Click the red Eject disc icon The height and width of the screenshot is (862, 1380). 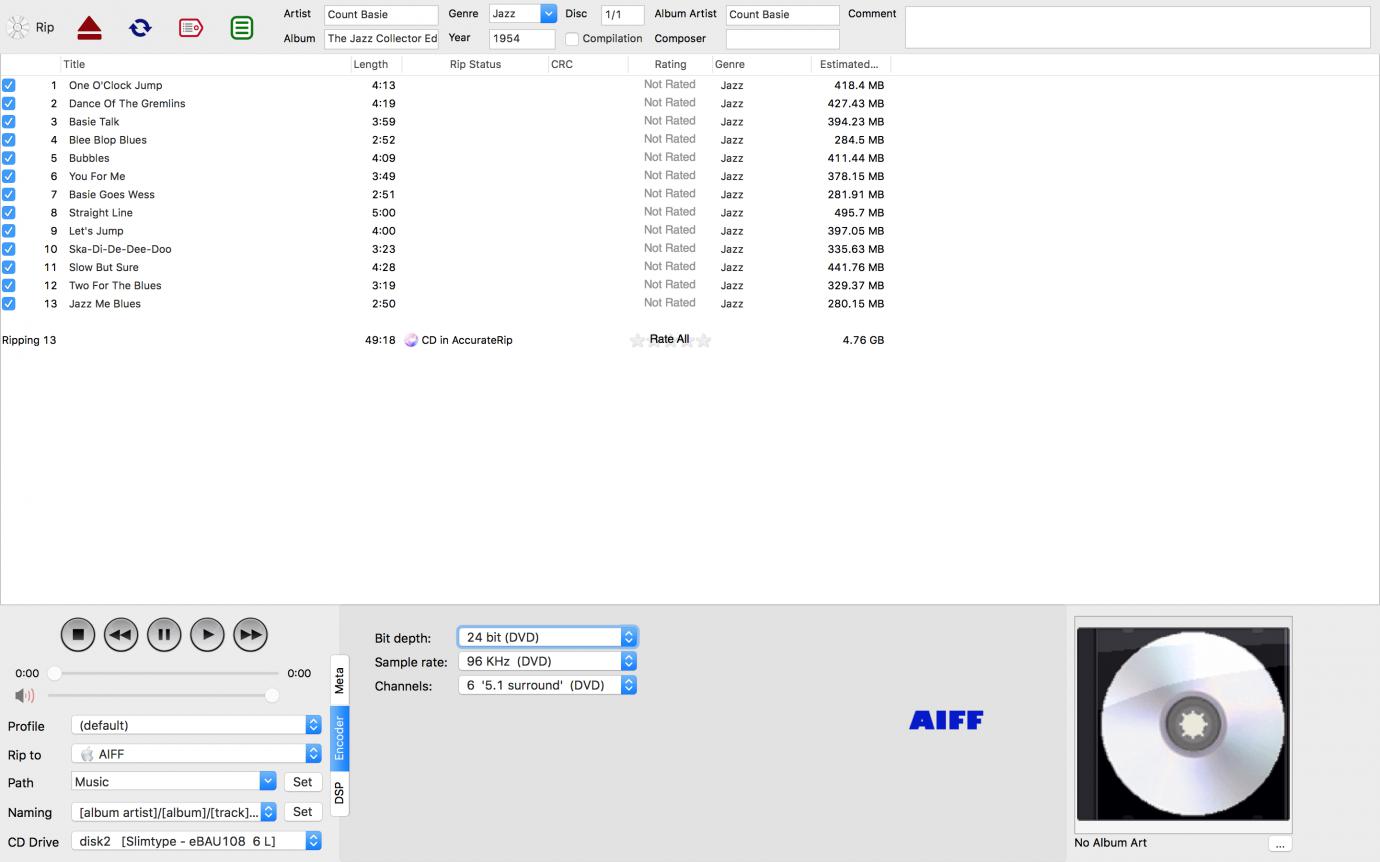[x=89, y=28]
